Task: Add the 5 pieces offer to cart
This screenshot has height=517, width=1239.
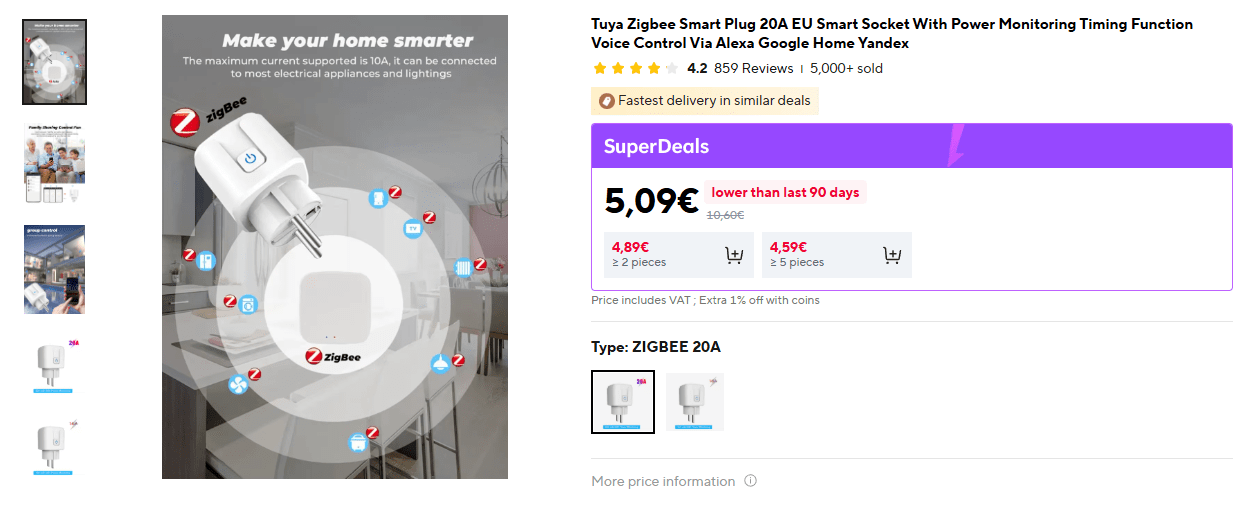Action: [892, 255]
